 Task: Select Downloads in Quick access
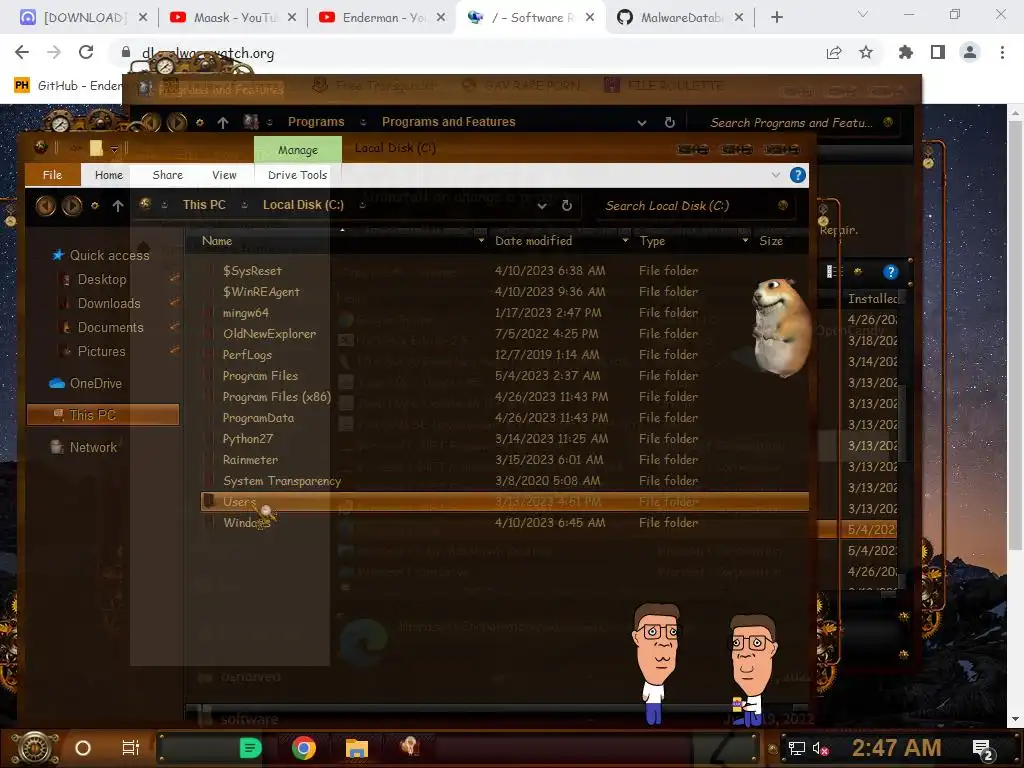[x=108, y=304]
